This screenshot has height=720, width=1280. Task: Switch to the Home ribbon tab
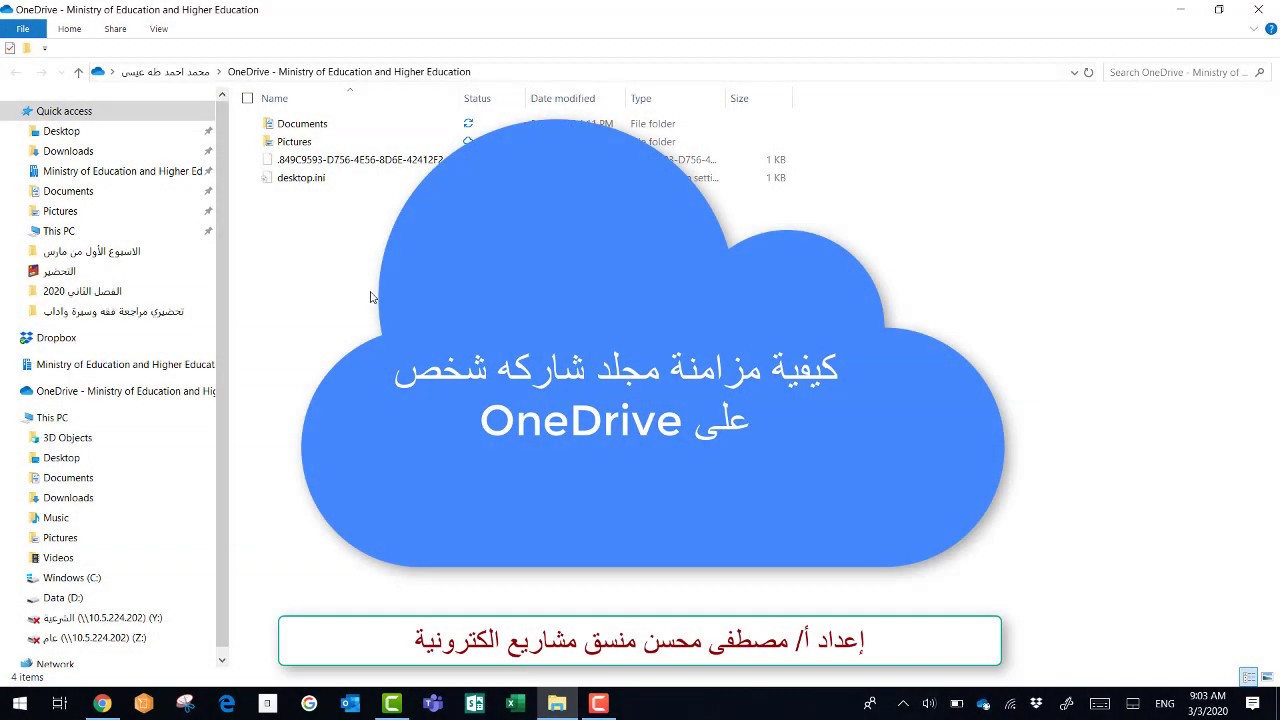(x=69, y=29)
